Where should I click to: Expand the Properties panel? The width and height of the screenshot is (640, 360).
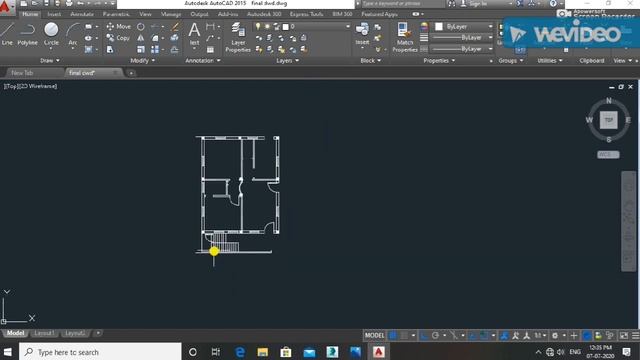tap(439, 60)
